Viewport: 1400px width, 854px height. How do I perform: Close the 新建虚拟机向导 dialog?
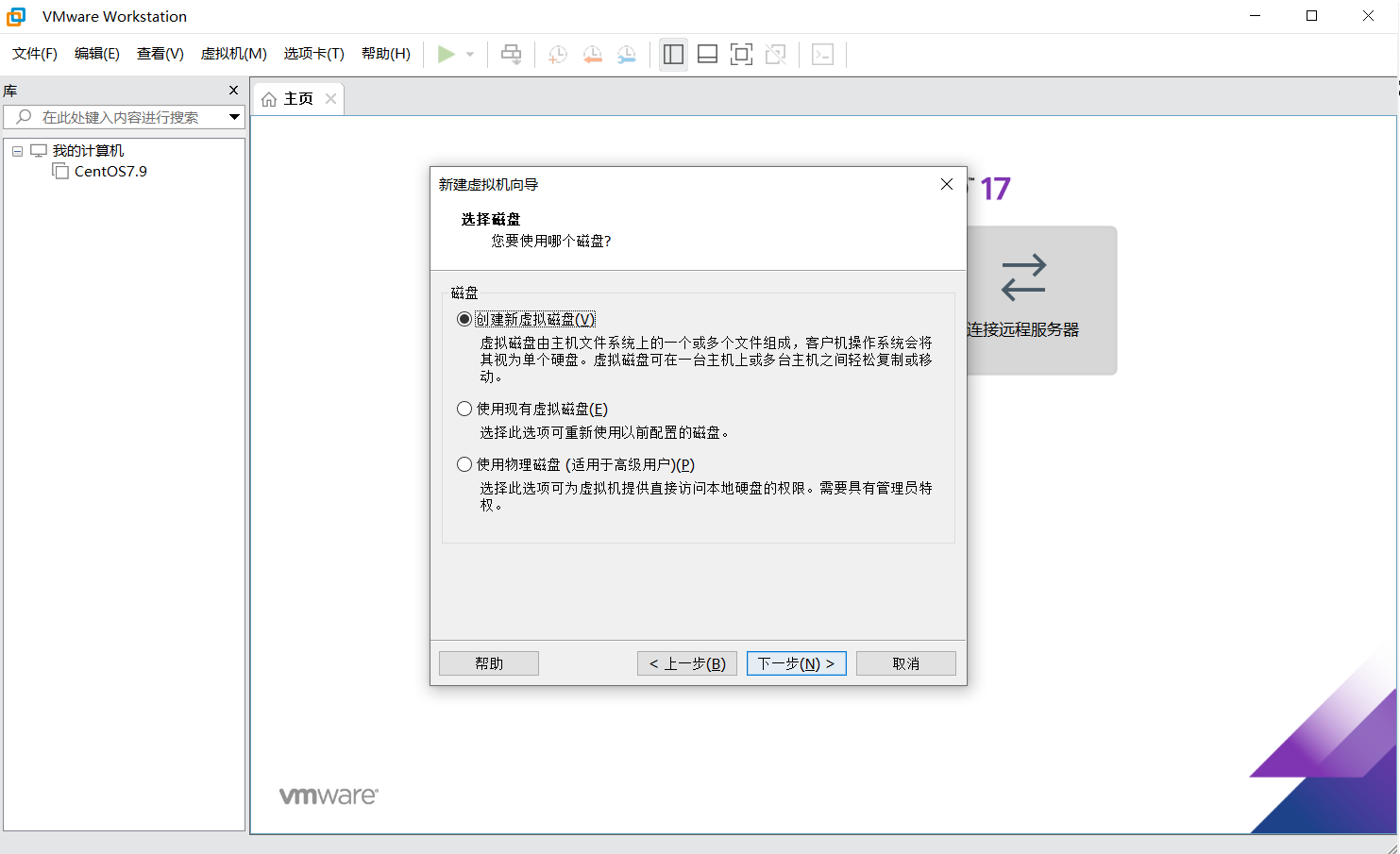pos(947,184)
